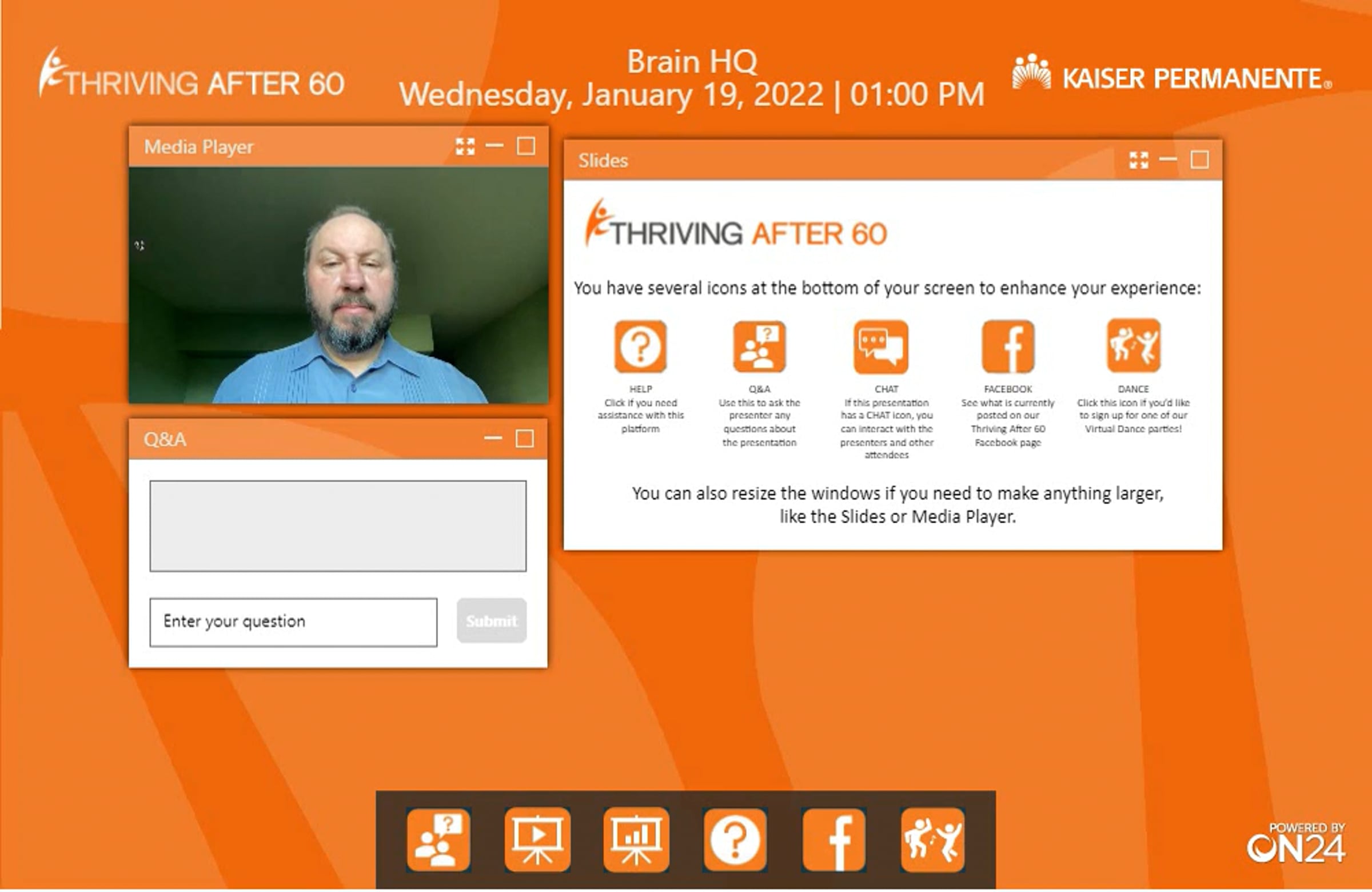
Task: Open Facebook icon in bottom dock
Action: (x=833, y=839)
